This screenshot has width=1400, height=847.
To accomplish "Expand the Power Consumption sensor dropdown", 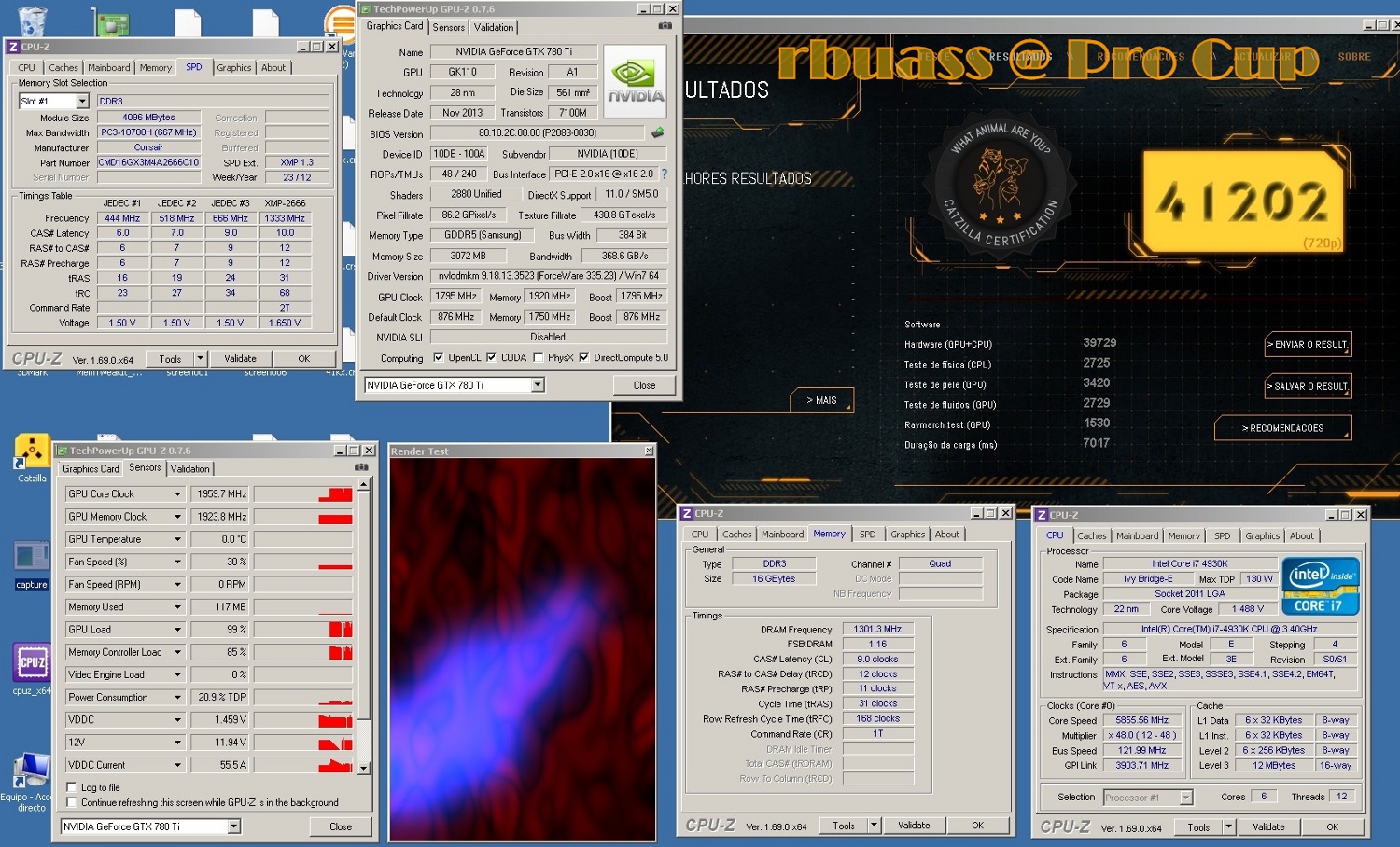I will click(177, 697).
